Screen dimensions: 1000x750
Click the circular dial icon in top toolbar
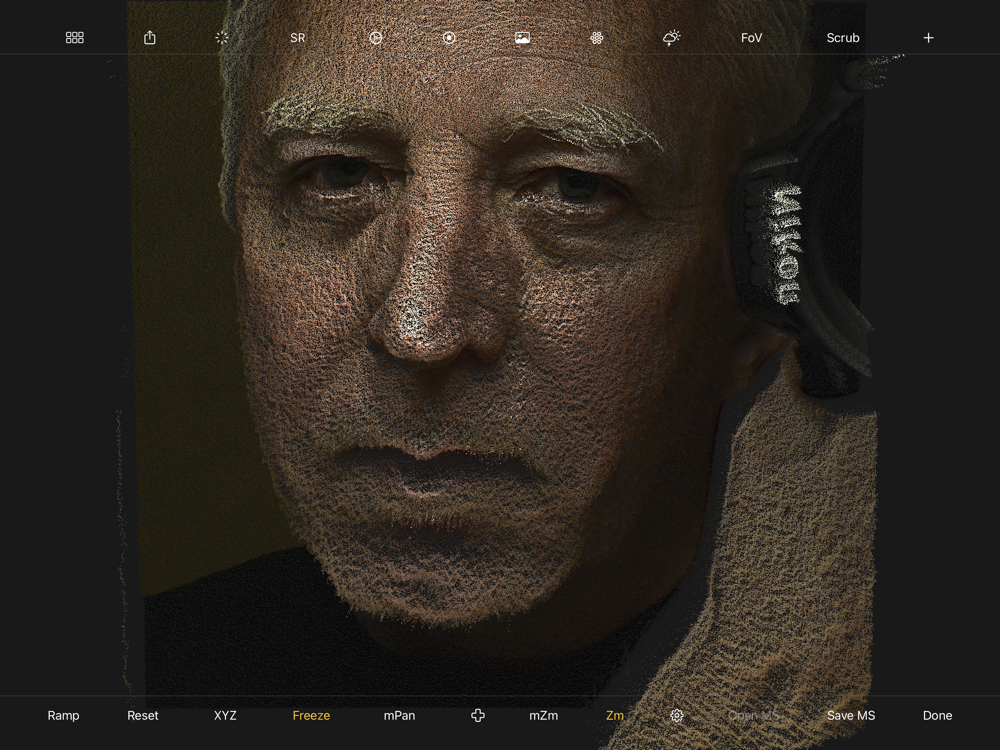376,38
